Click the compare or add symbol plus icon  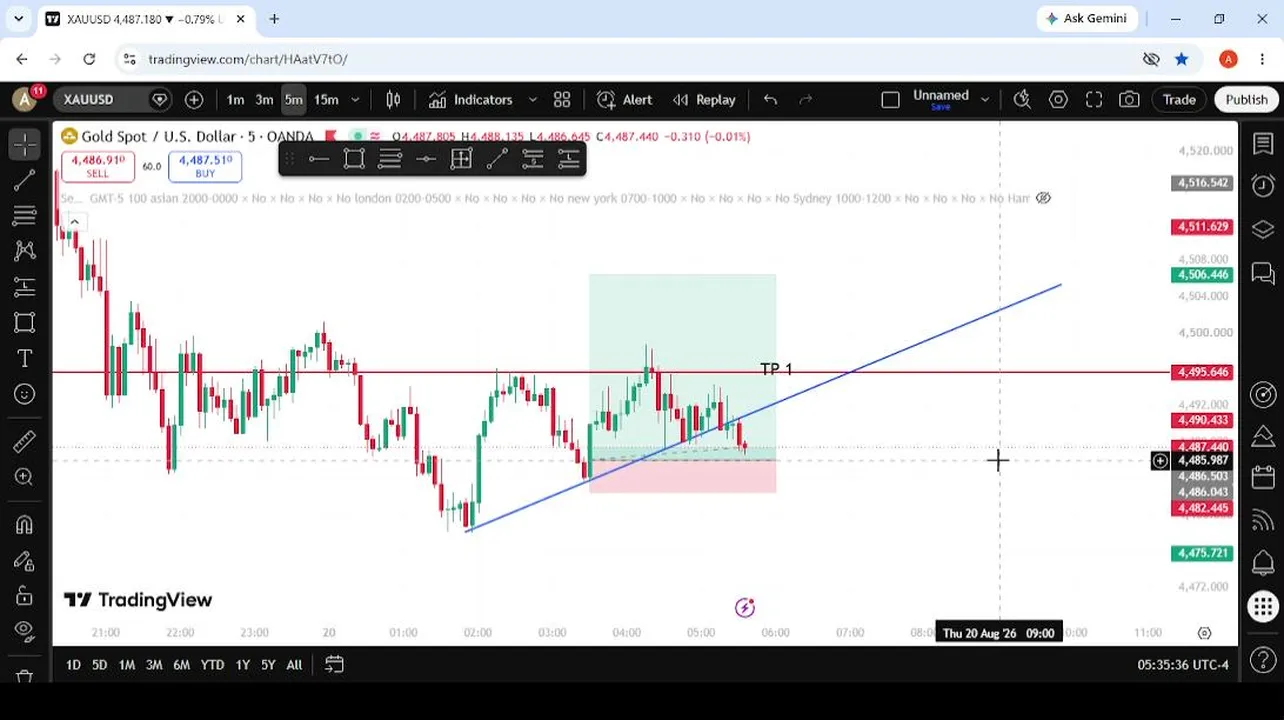(194, 99)
